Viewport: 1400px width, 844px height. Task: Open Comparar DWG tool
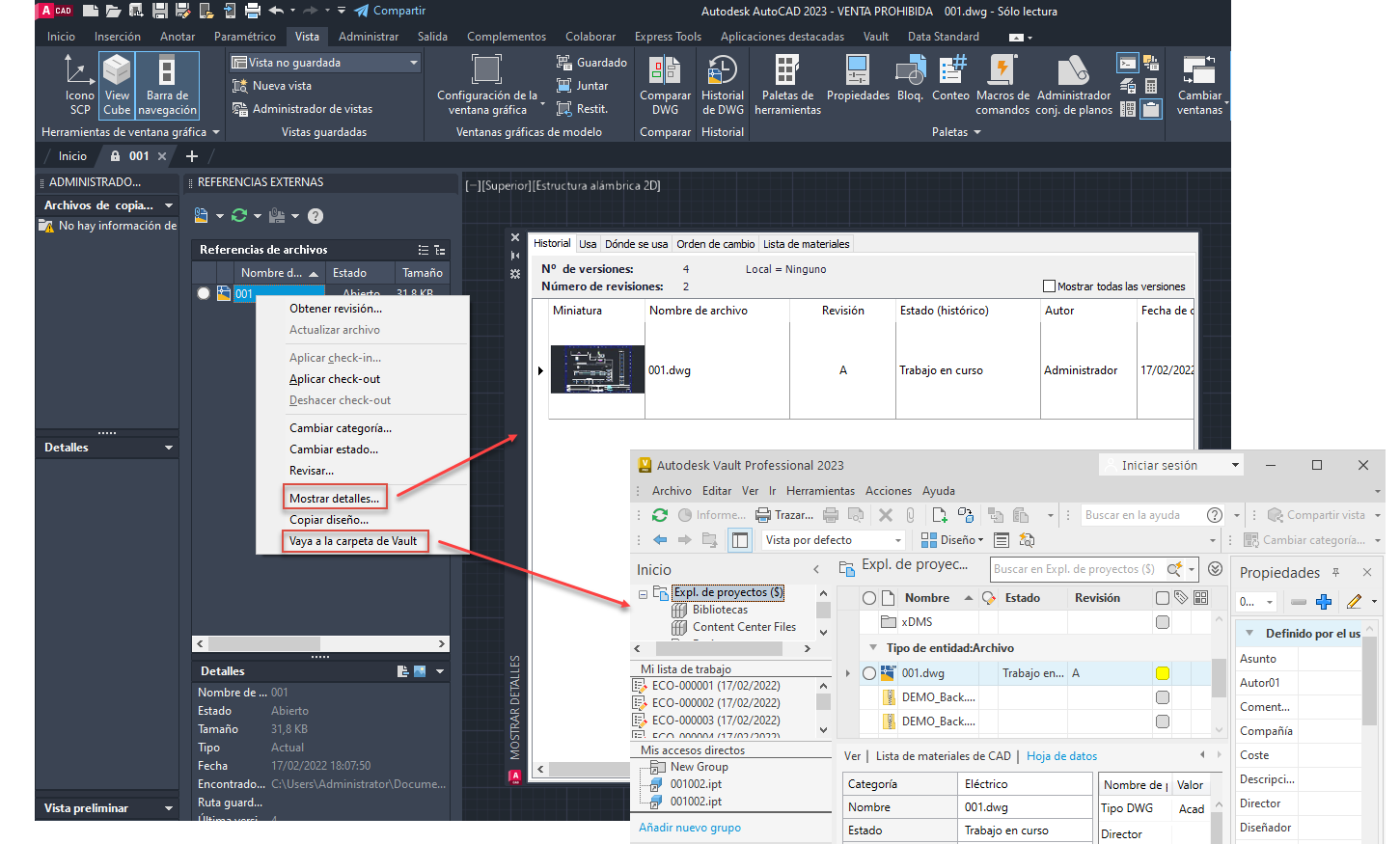pos(665,85)
